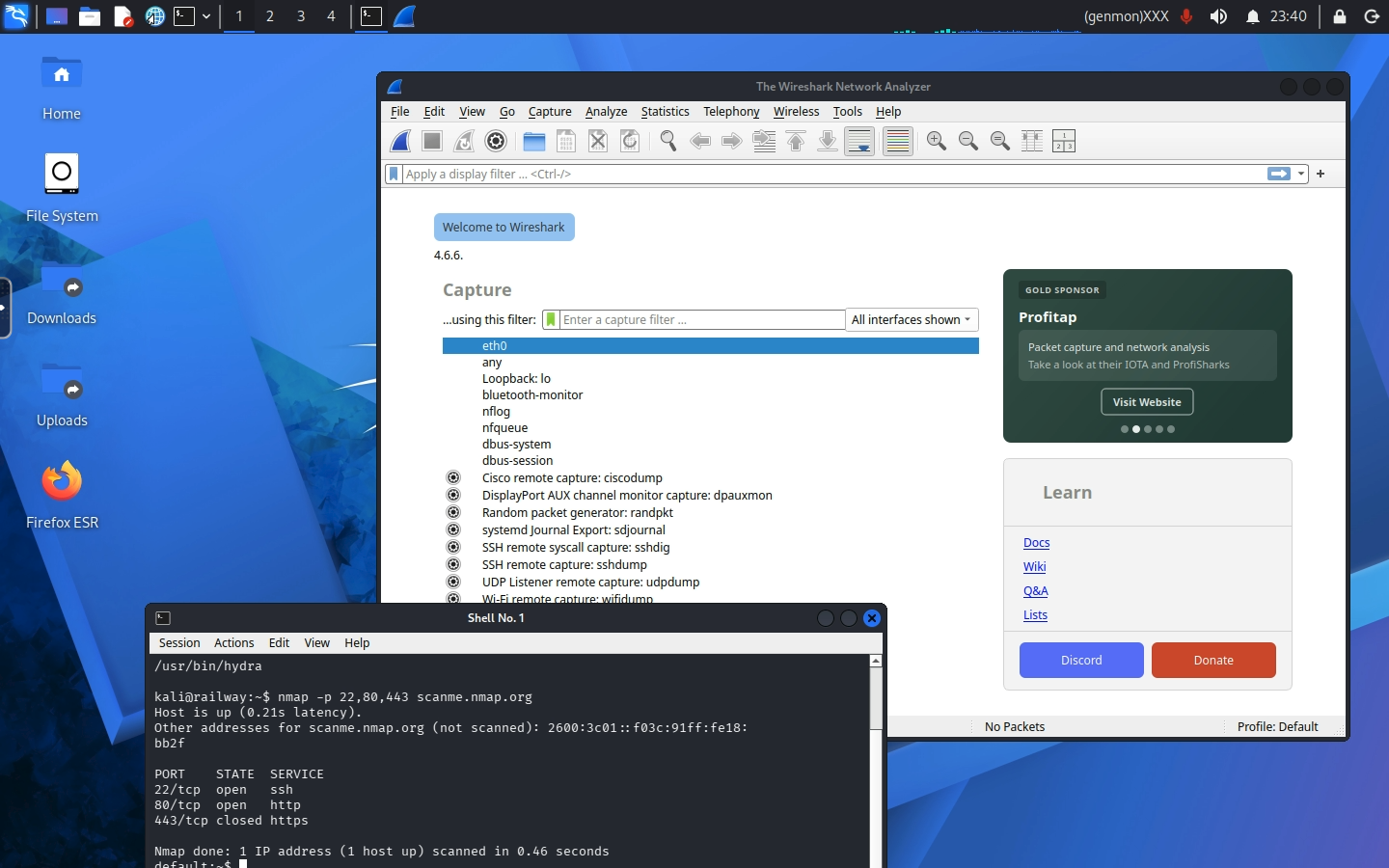Click the stop capture square icon
The image size is (1389, 868).
click(x=432, y=141)
